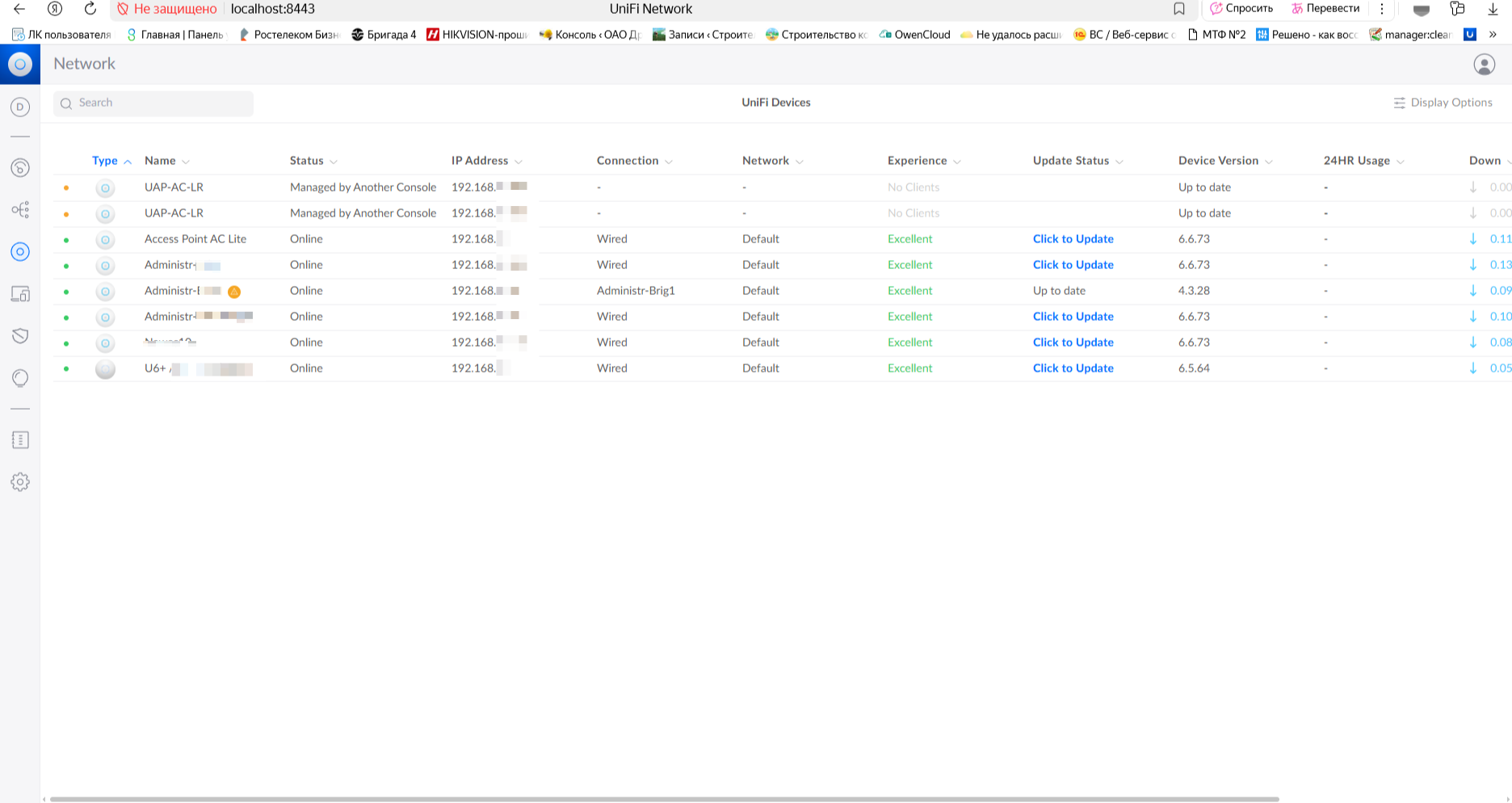
Task: Sort devices by Type column
Action: (x=105, y=161)
